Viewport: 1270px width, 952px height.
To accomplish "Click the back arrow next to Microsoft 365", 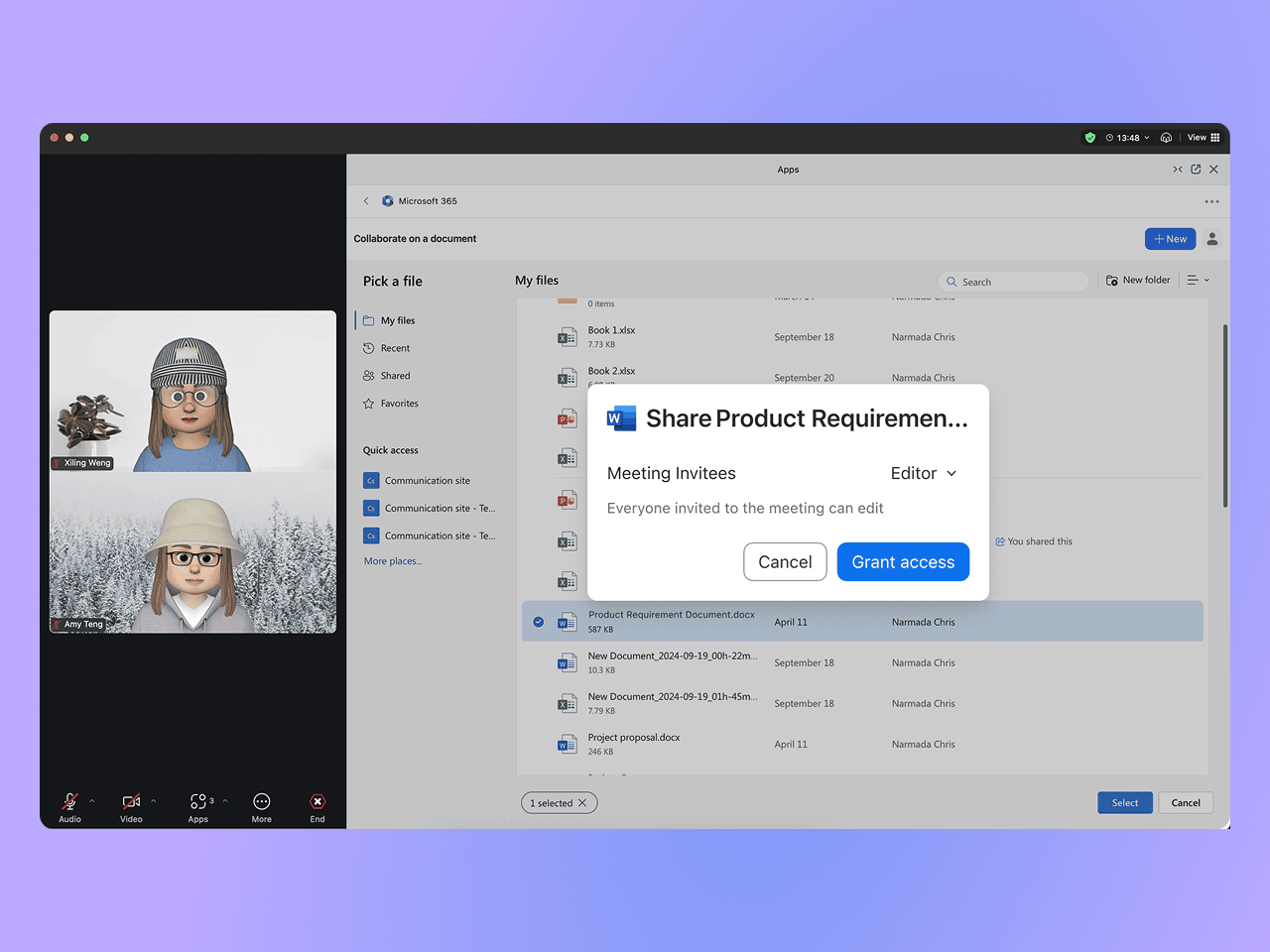I will click(x=366, y=200).
